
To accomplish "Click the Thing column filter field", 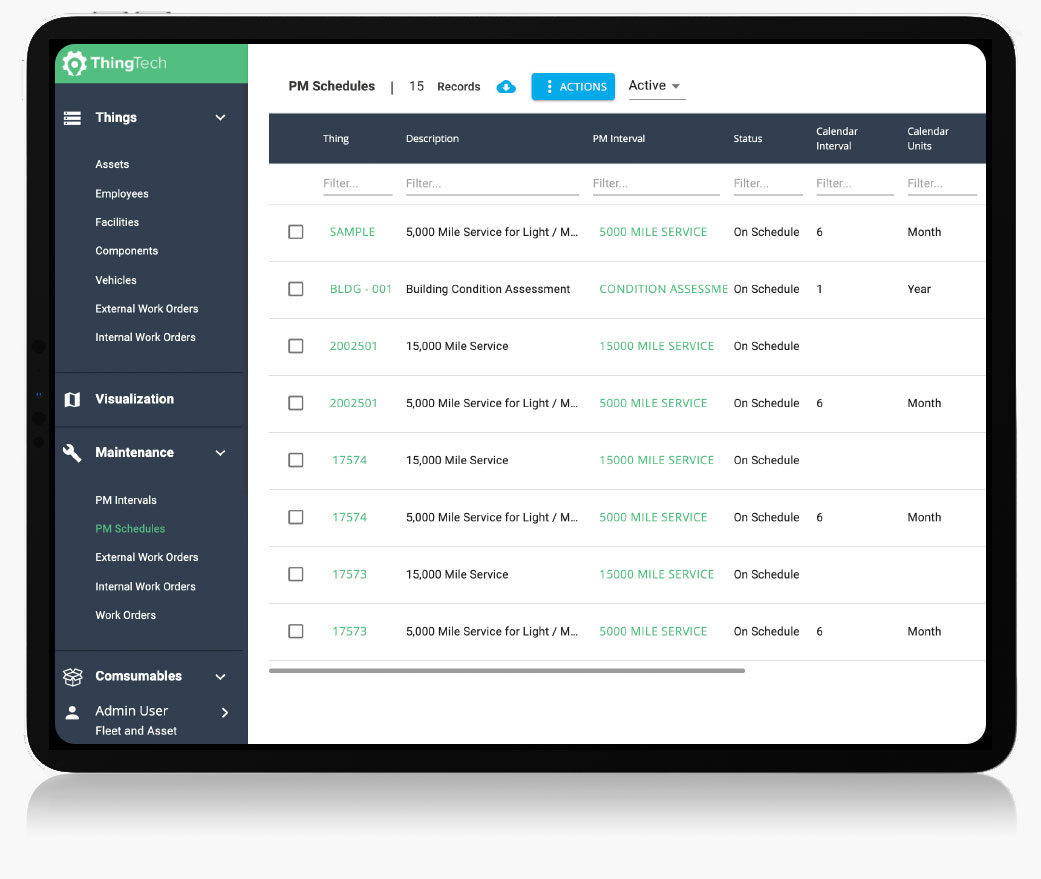I will click(x=357, y=184).
